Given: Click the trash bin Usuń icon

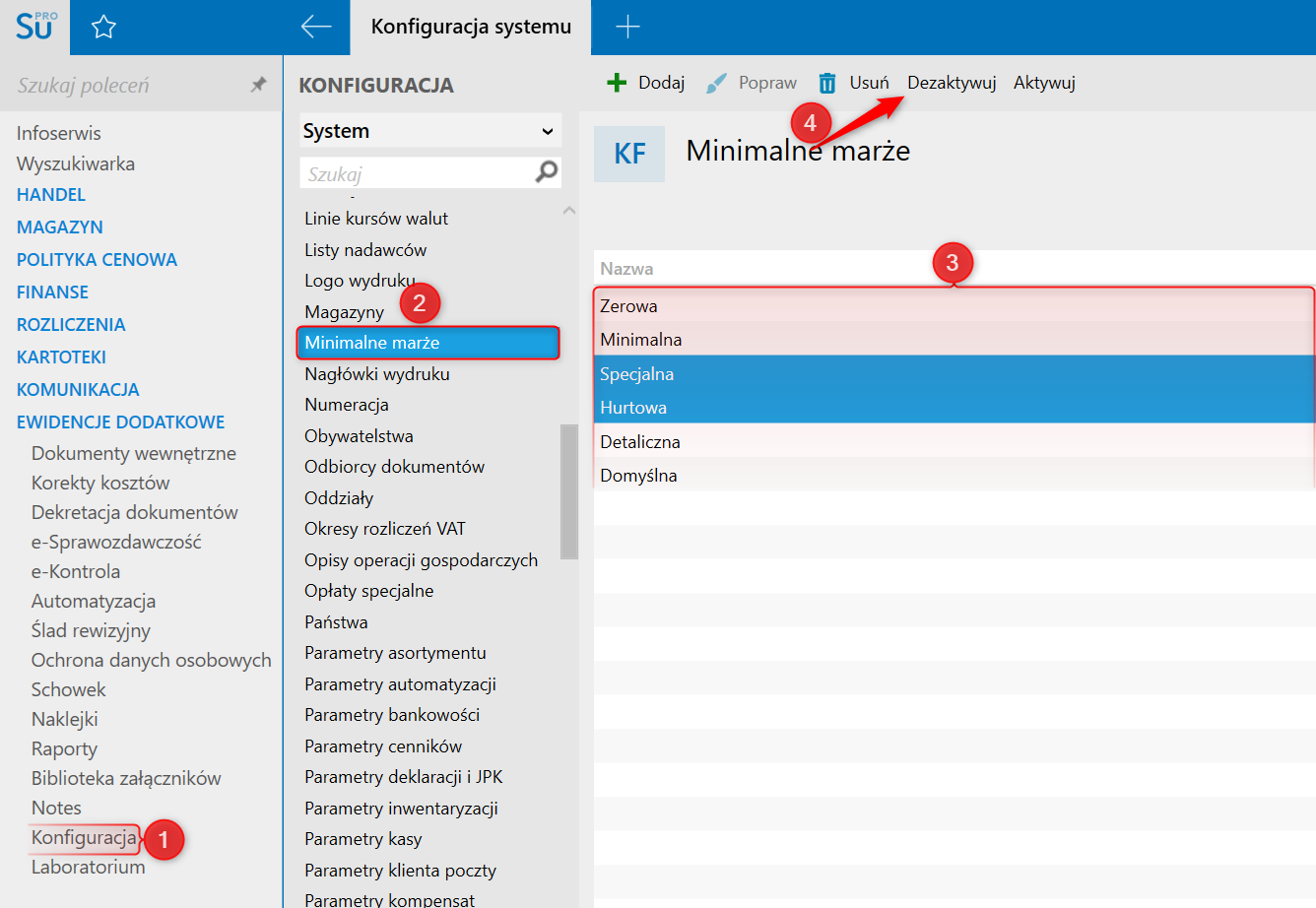Looking at the screenshot, I should click(827, 83).
